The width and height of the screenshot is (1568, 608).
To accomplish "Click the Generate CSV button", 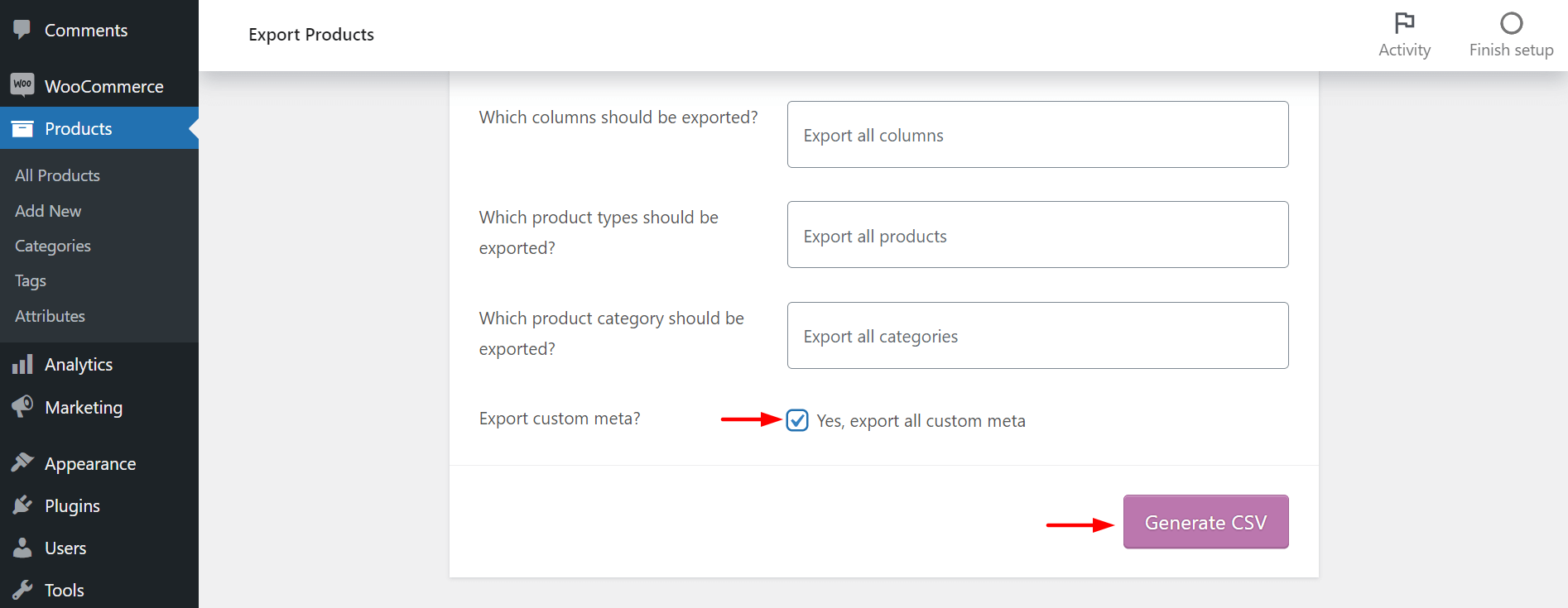I will [1205, 522].
